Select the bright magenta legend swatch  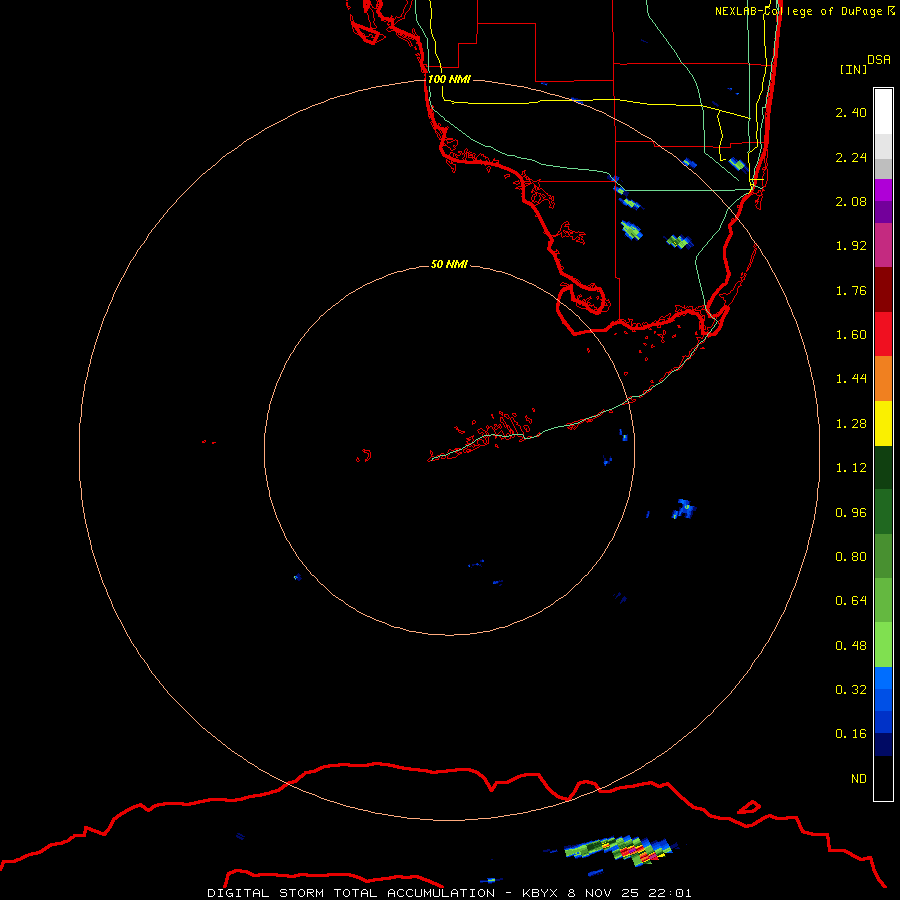pyautogui.click(x=883, y=190)
